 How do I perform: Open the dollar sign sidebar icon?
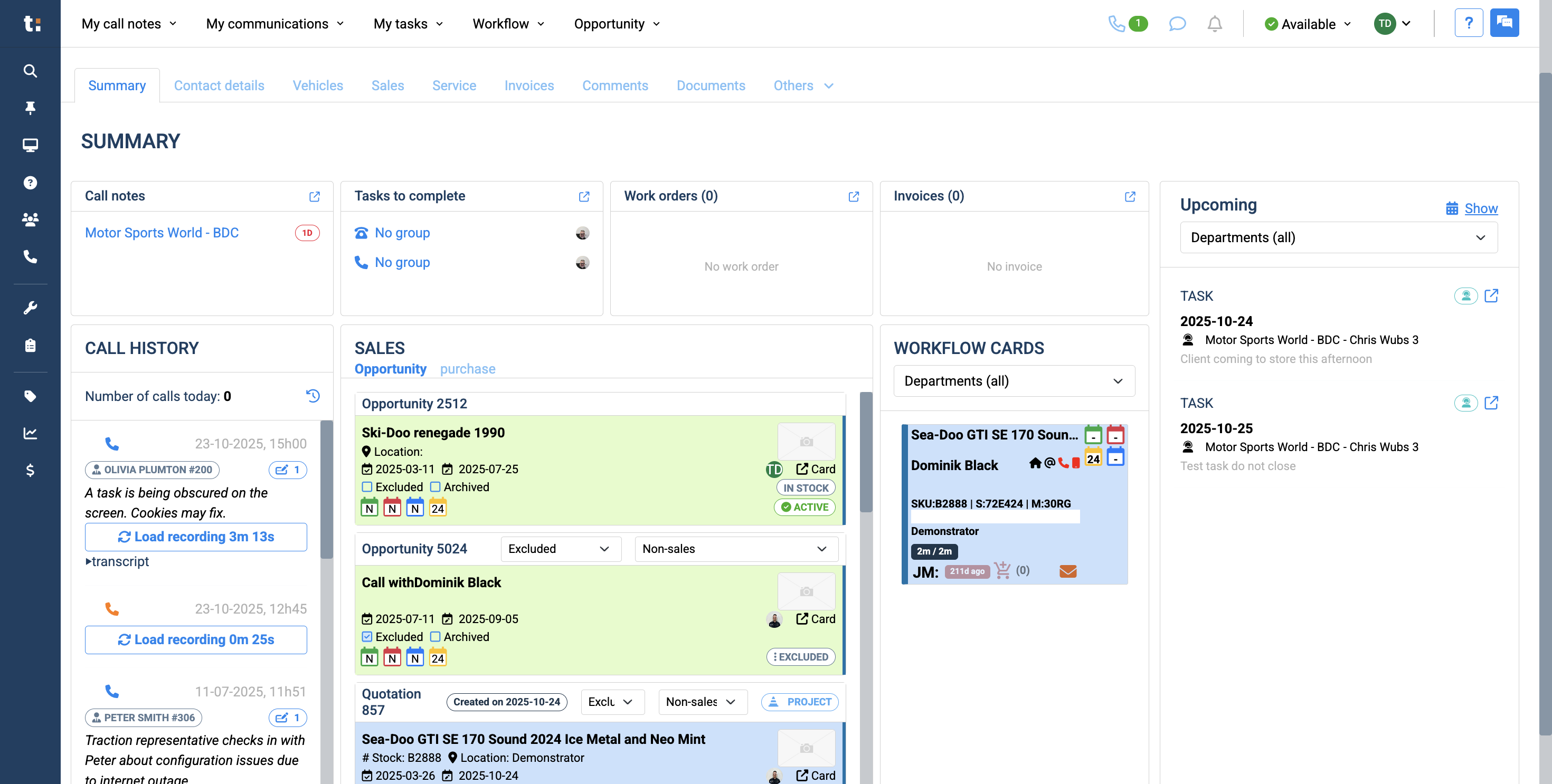[30, 470]
